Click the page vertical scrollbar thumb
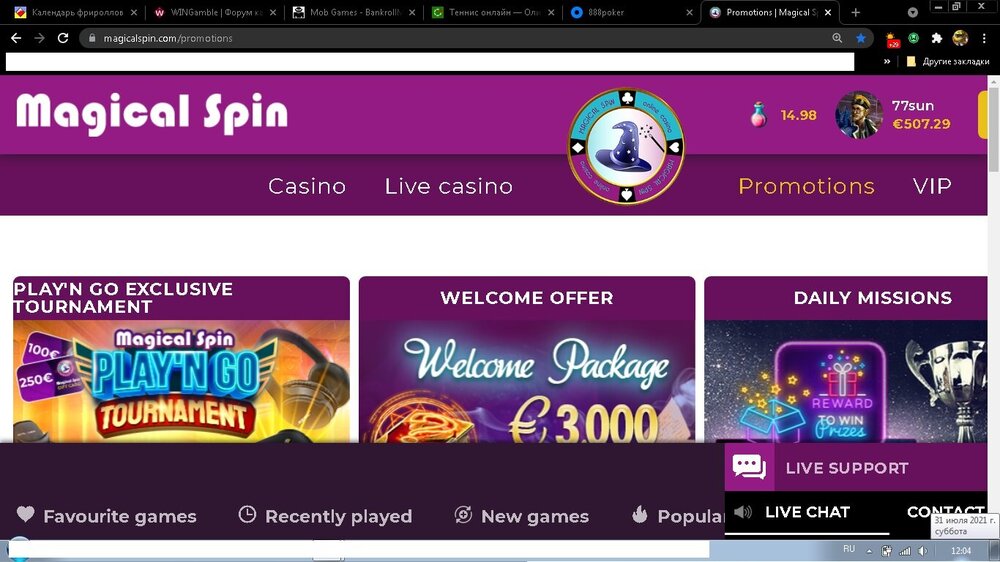This screenshot has width=1000, height=562. [994, 129]
